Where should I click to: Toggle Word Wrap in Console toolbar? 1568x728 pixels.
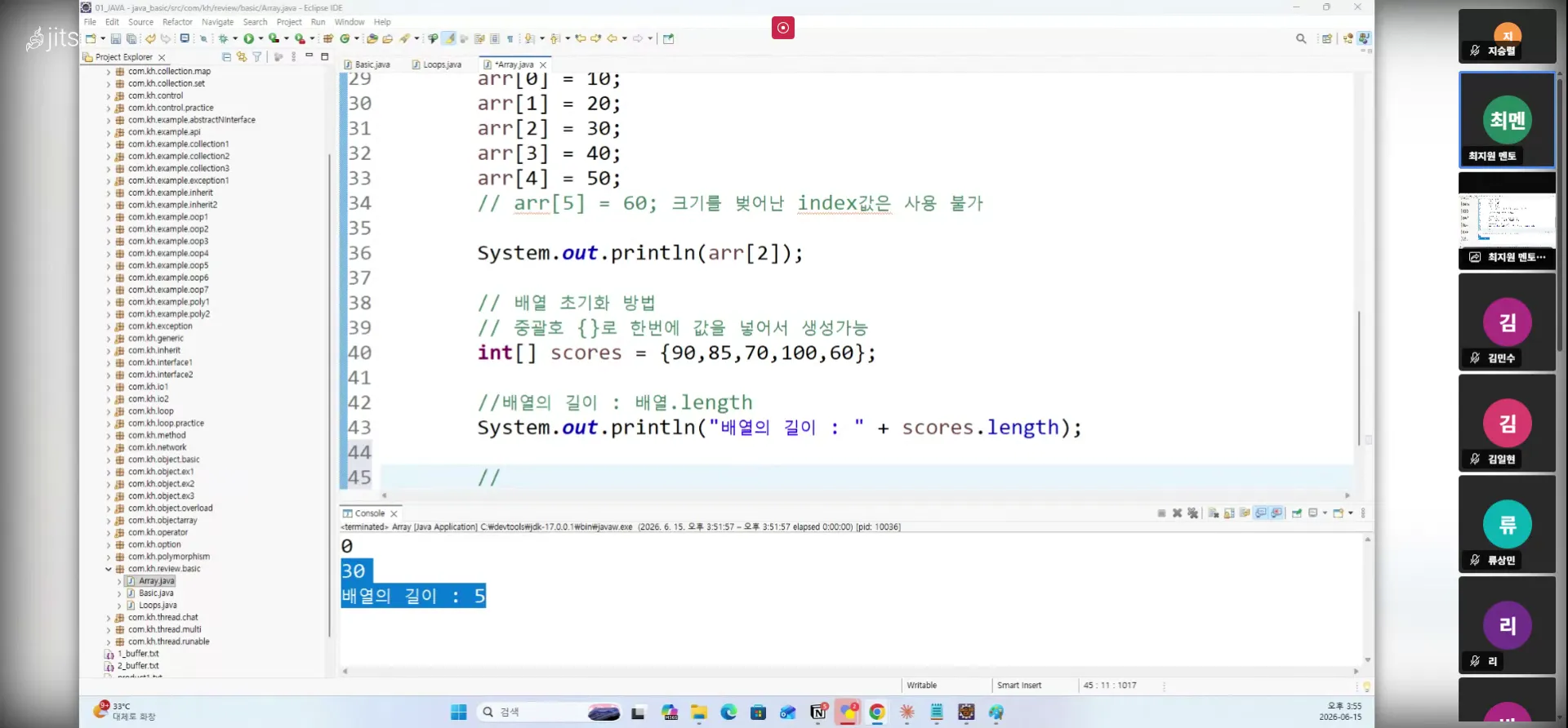[1245, 513]
